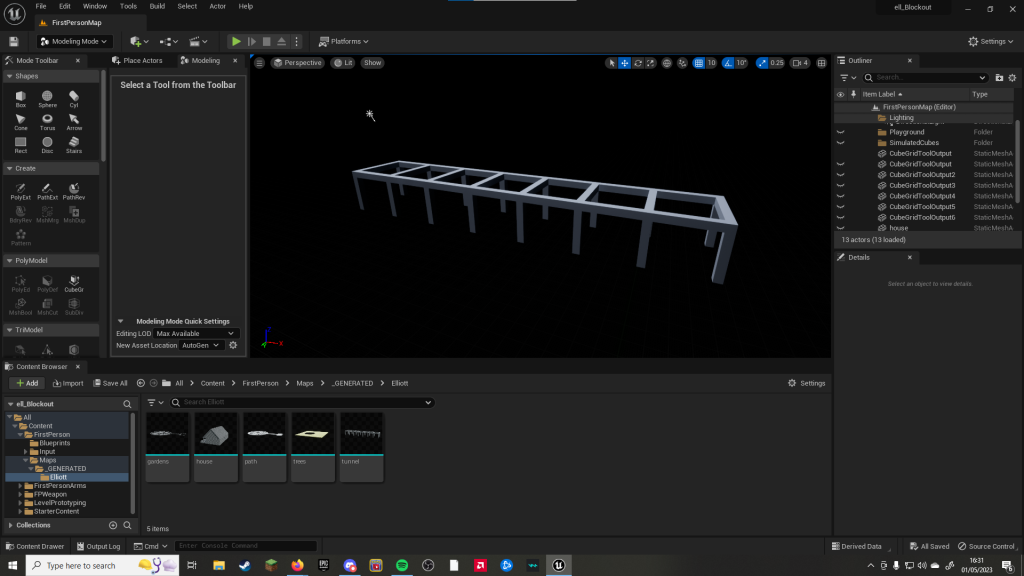Expand the FirstPersonArms folder
Viewport: 1024px width, 576px height.
(20, 485)
